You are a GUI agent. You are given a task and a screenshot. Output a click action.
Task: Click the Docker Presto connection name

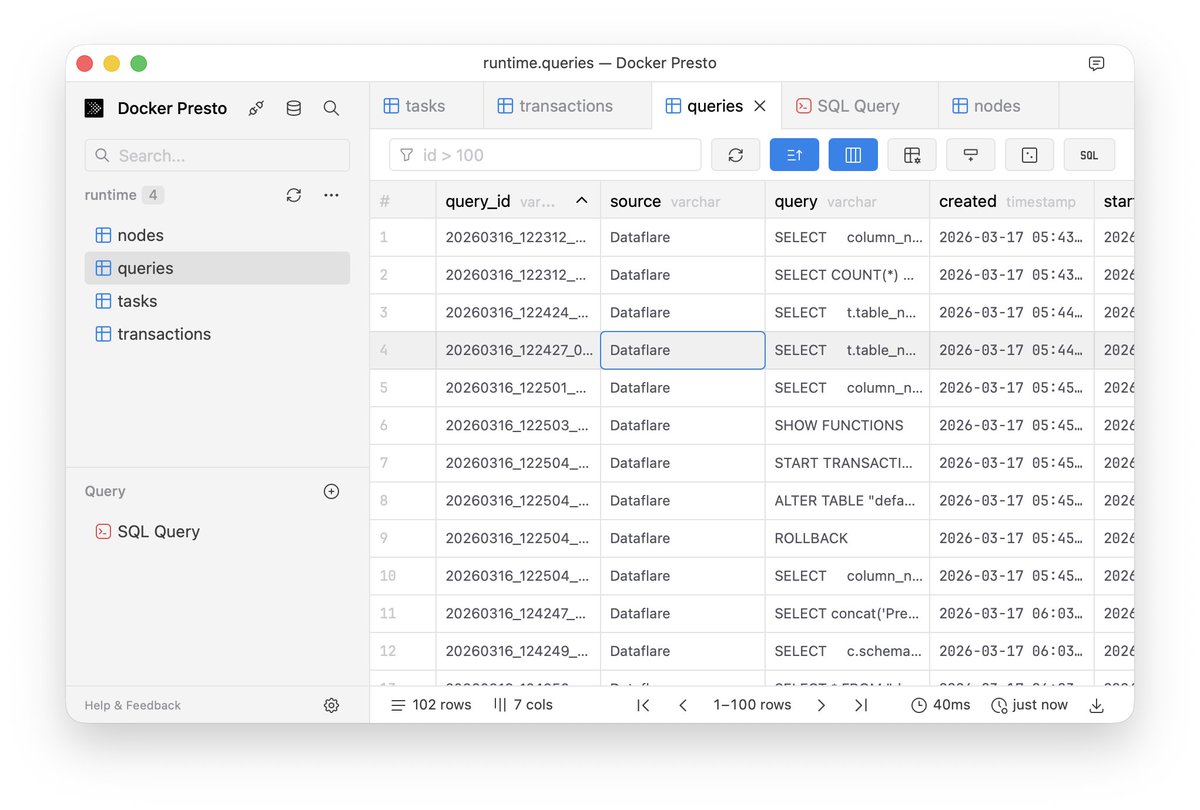pyautogui.click(x=172, y=108)
